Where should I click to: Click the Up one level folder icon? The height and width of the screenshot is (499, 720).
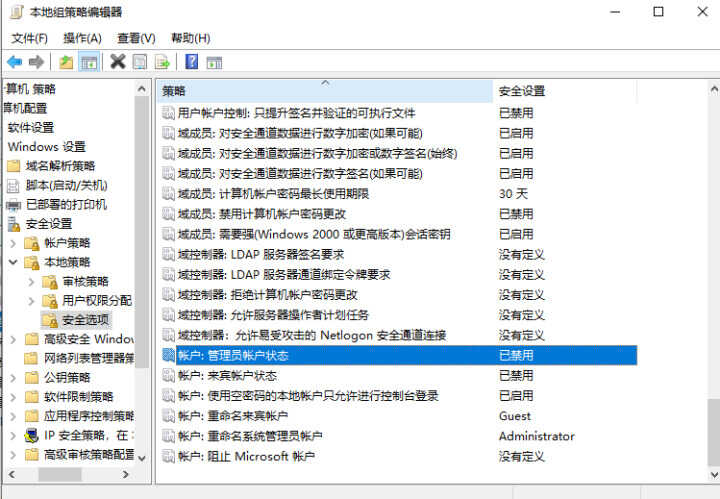tap(66, 62)
